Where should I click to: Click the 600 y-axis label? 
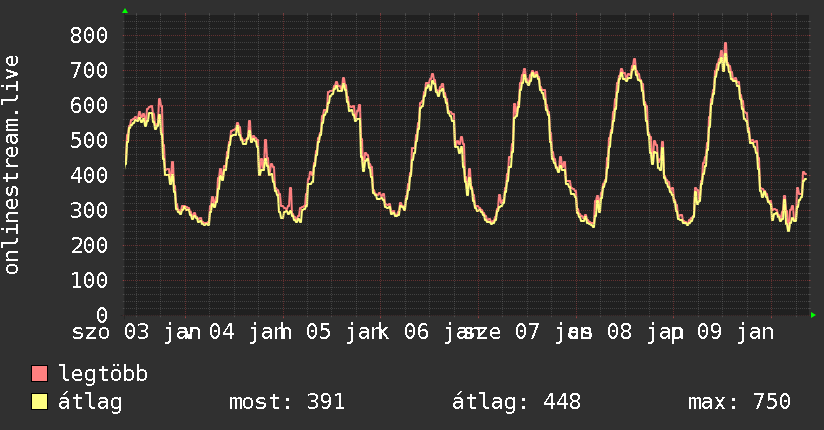pyautogui.click(x=89, y=105)
